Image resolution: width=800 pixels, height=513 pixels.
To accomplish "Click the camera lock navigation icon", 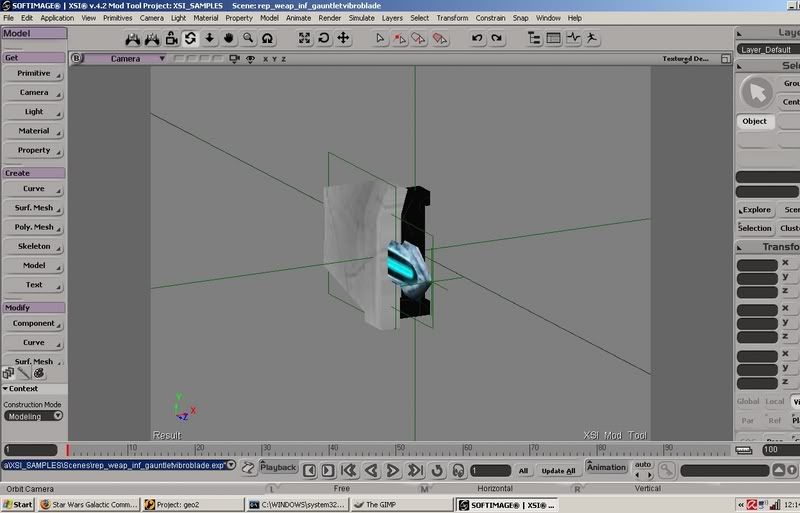I will pos(171,38).
